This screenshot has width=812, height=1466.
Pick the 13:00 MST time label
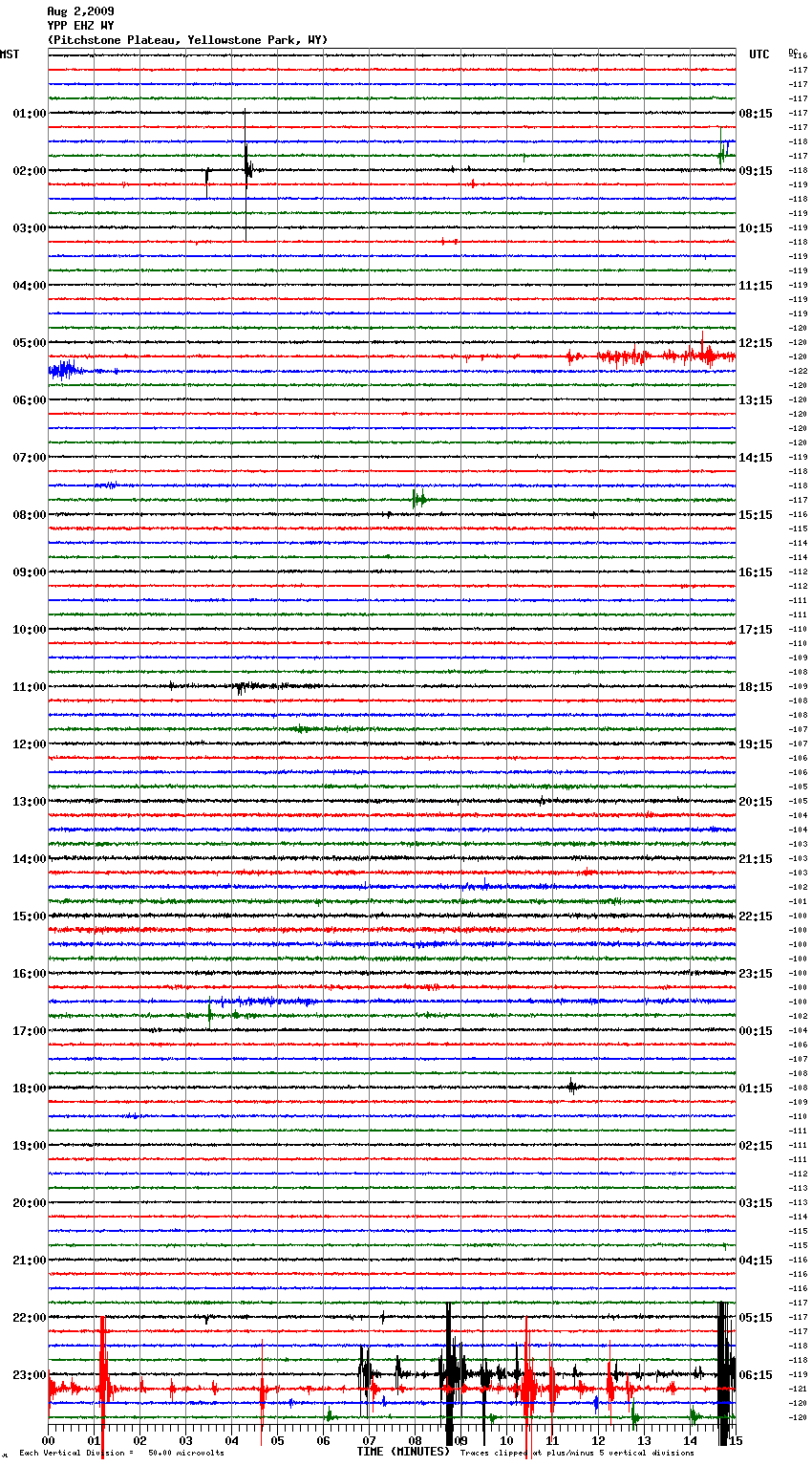pos(30,802)
